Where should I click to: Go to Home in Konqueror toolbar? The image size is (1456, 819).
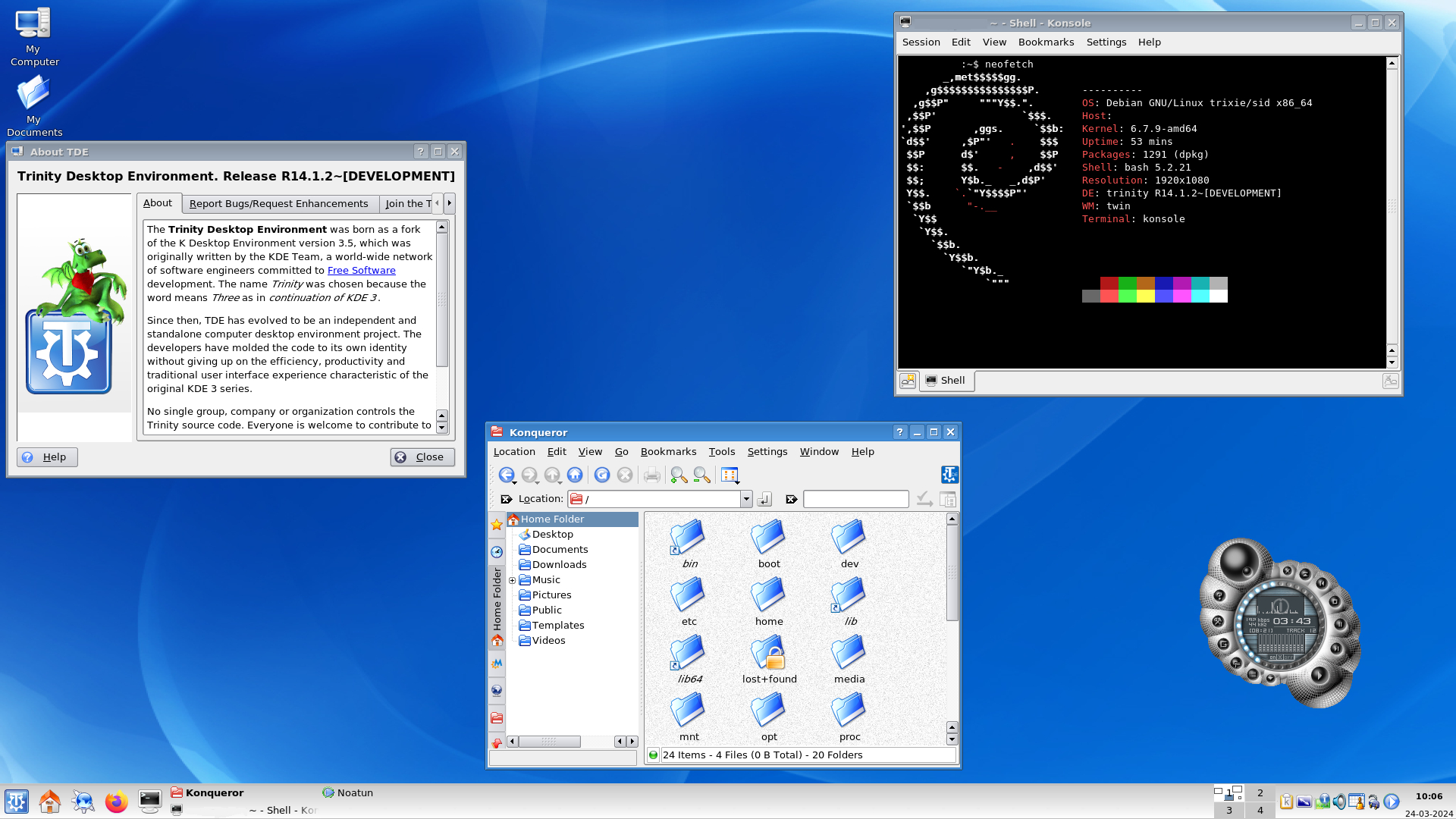point(575,475)
